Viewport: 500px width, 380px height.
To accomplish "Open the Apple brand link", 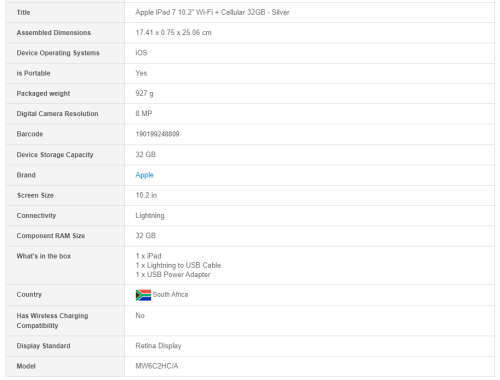I will coord(144,175).
